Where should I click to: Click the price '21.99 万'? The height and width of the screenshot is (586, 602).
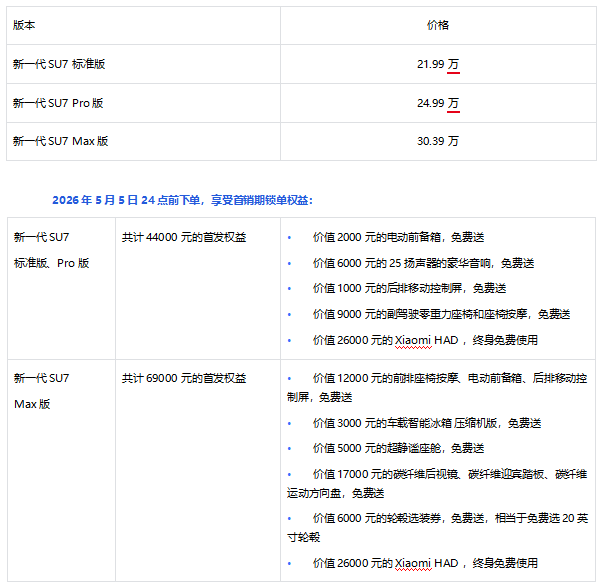tap(438, 64)
